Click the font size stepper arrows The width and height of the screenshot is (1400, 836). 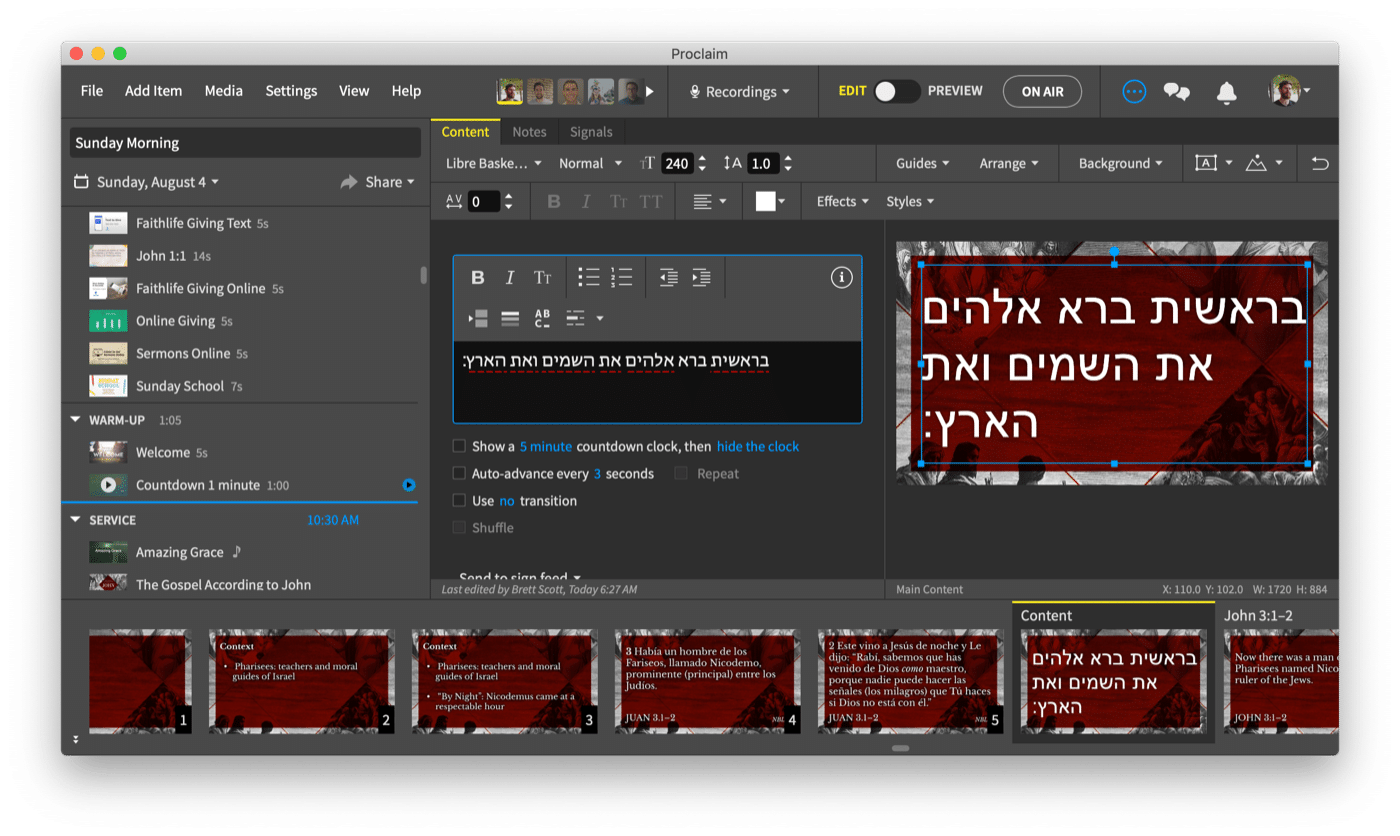[702, 163]
